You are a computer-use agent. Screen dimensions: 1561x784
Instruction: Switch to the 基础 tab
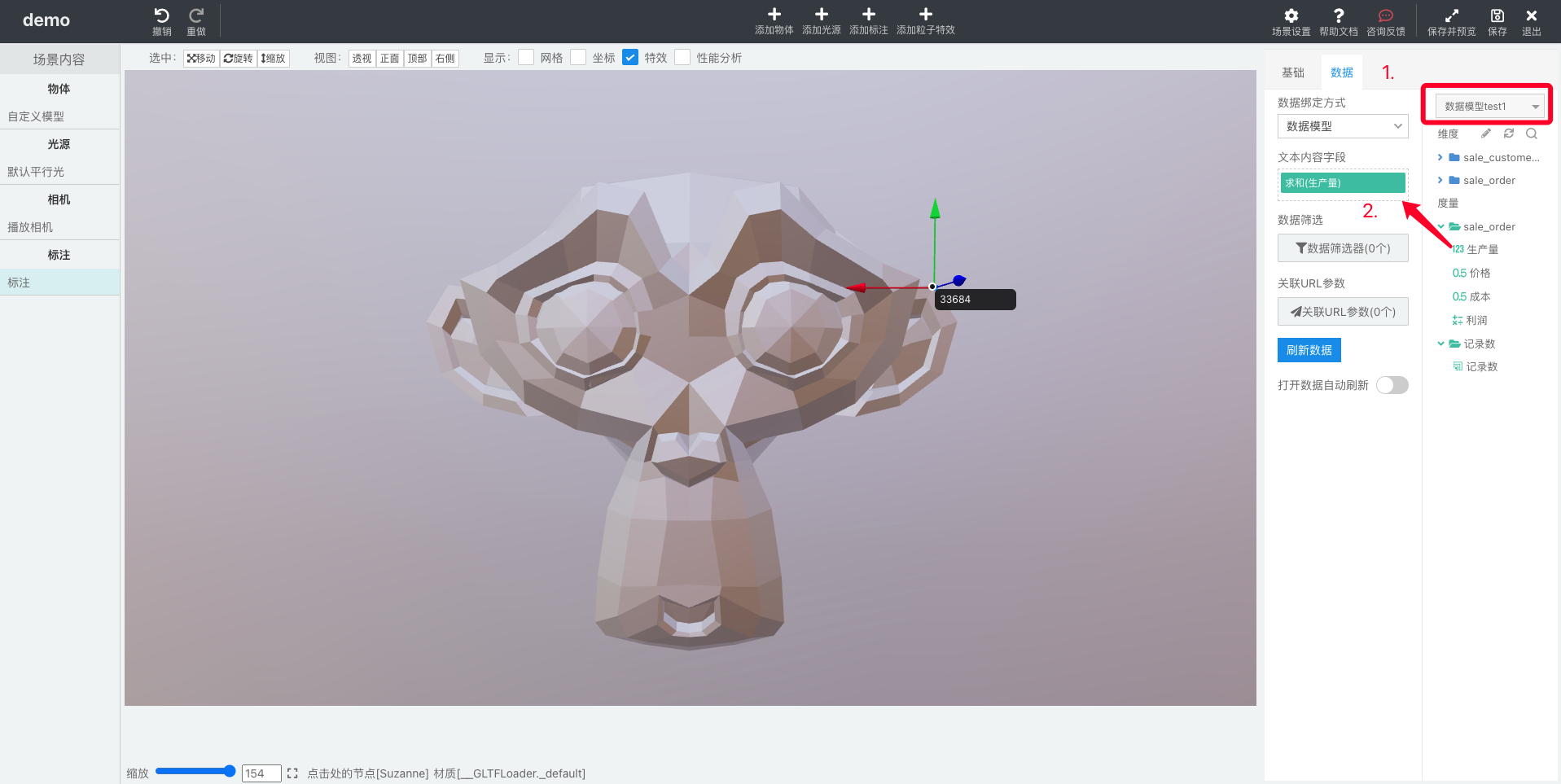tap(1293, 72)
